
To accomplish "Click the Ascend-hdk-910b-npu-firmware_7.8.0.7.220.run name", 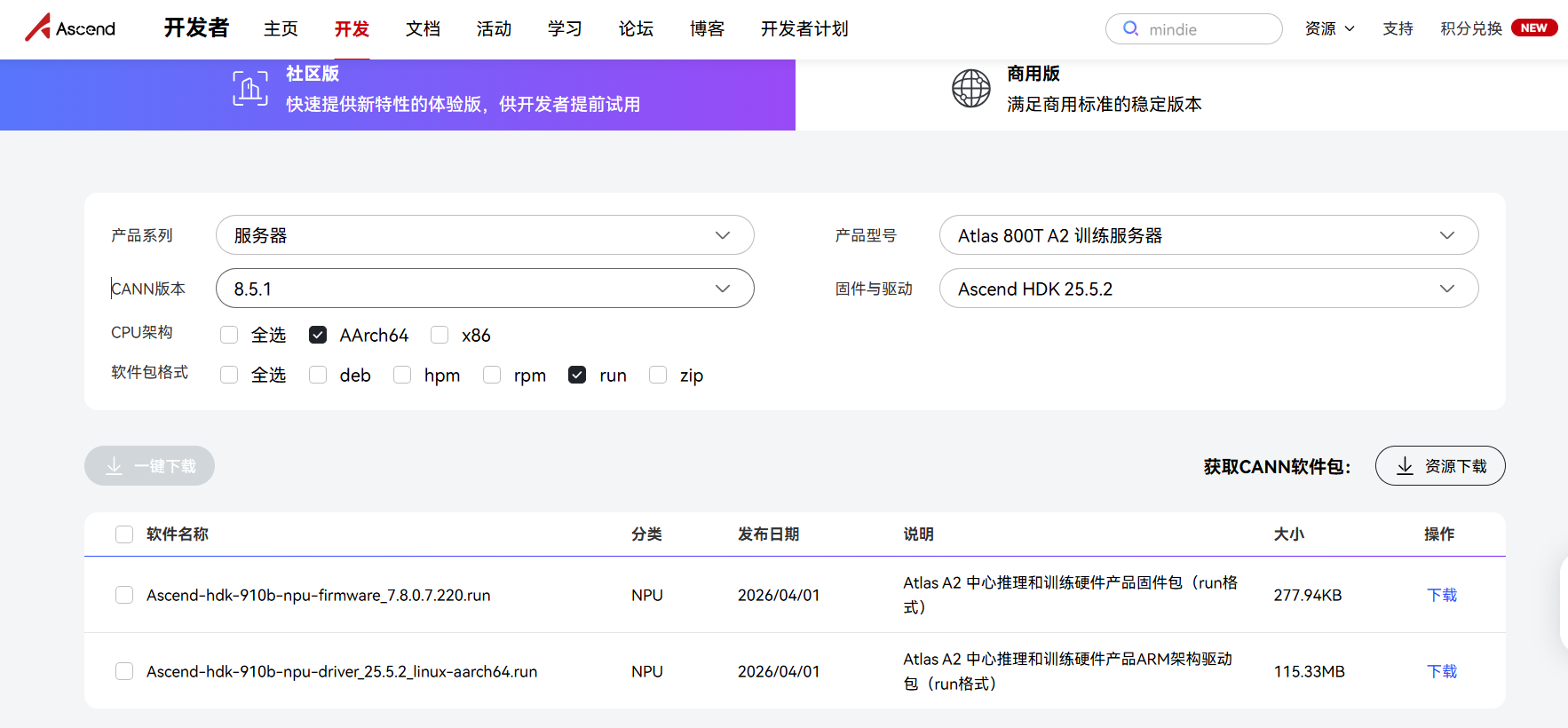I will [319, 595].
